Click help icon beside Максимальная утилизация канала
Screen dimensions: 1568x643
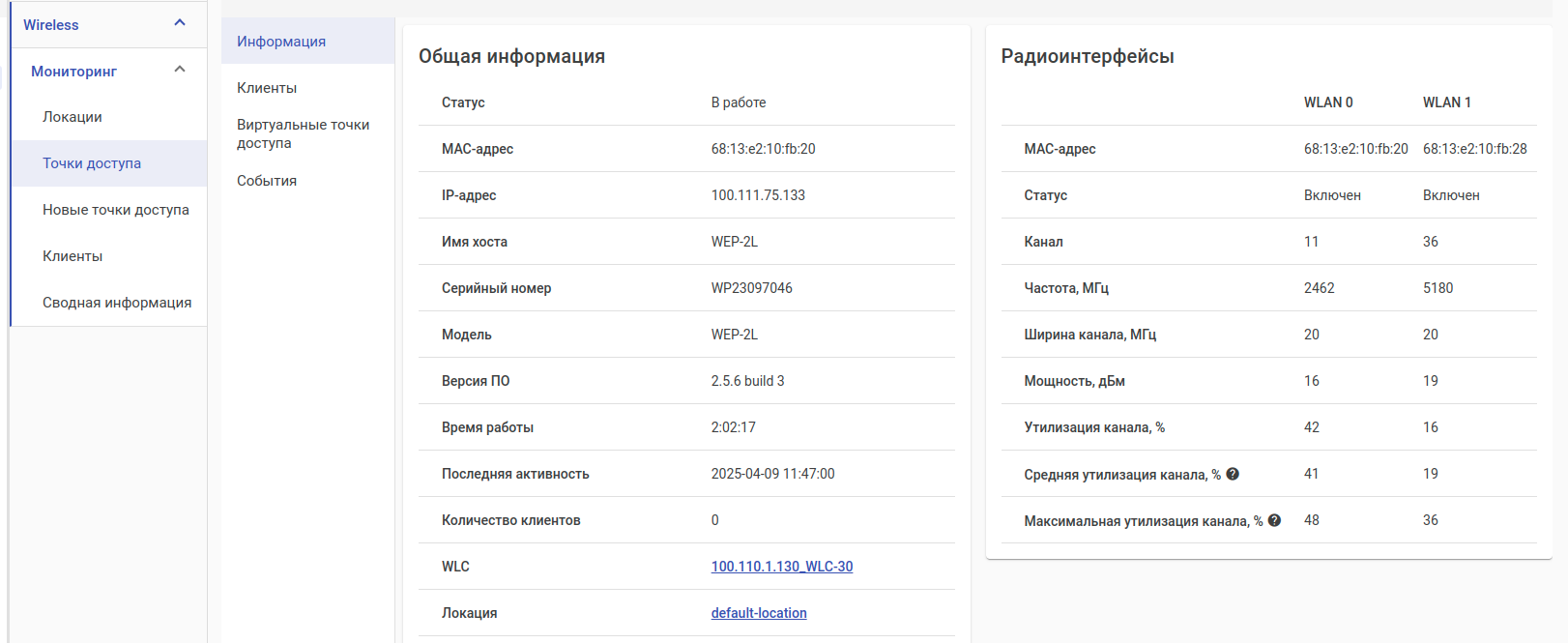pyautogui.click(x=1274, y=520)
